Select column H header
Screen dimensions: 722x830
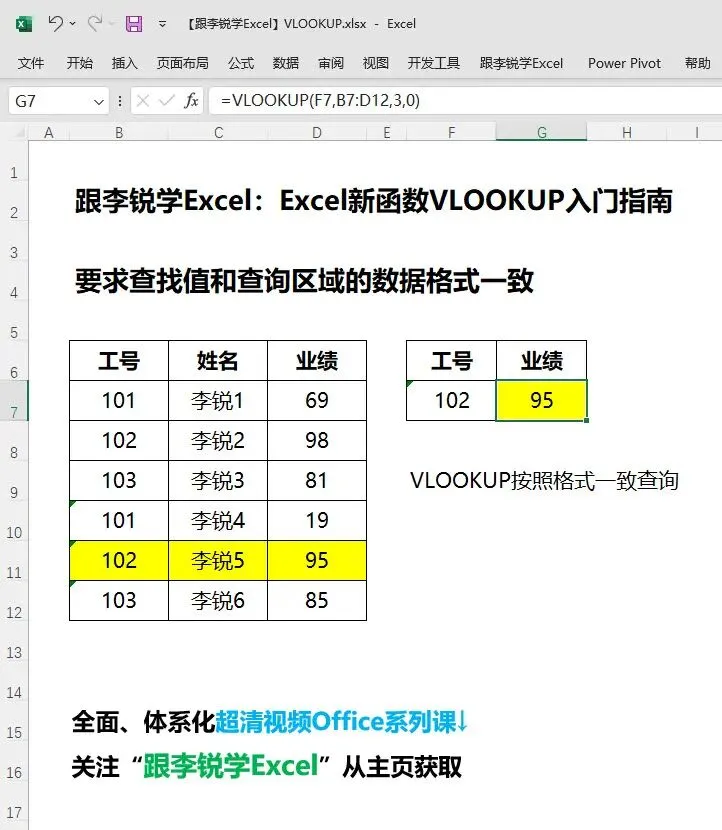pyautogui.click(x=627, y=132)
